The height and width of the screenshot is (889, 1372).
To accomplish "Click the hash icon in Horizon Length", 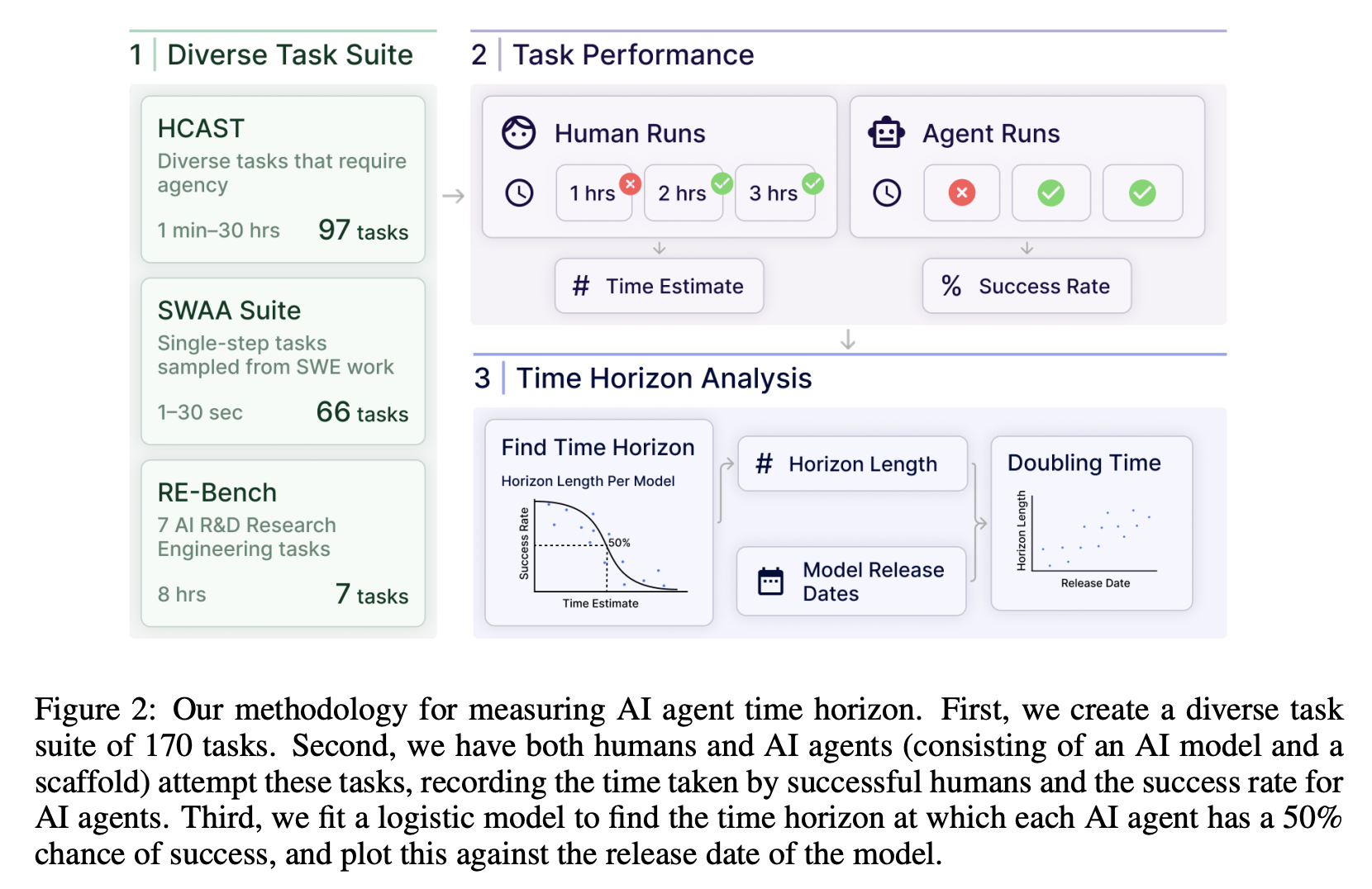I will pos(764,464).
